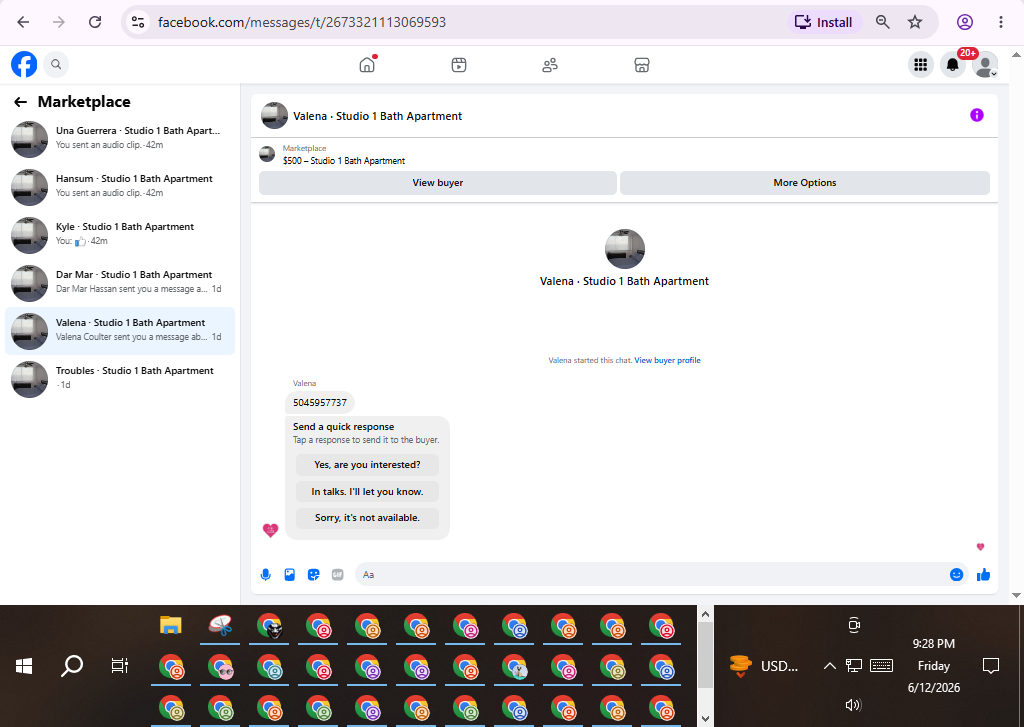Open the Chrome profile icon

click(x=965, y=22)
